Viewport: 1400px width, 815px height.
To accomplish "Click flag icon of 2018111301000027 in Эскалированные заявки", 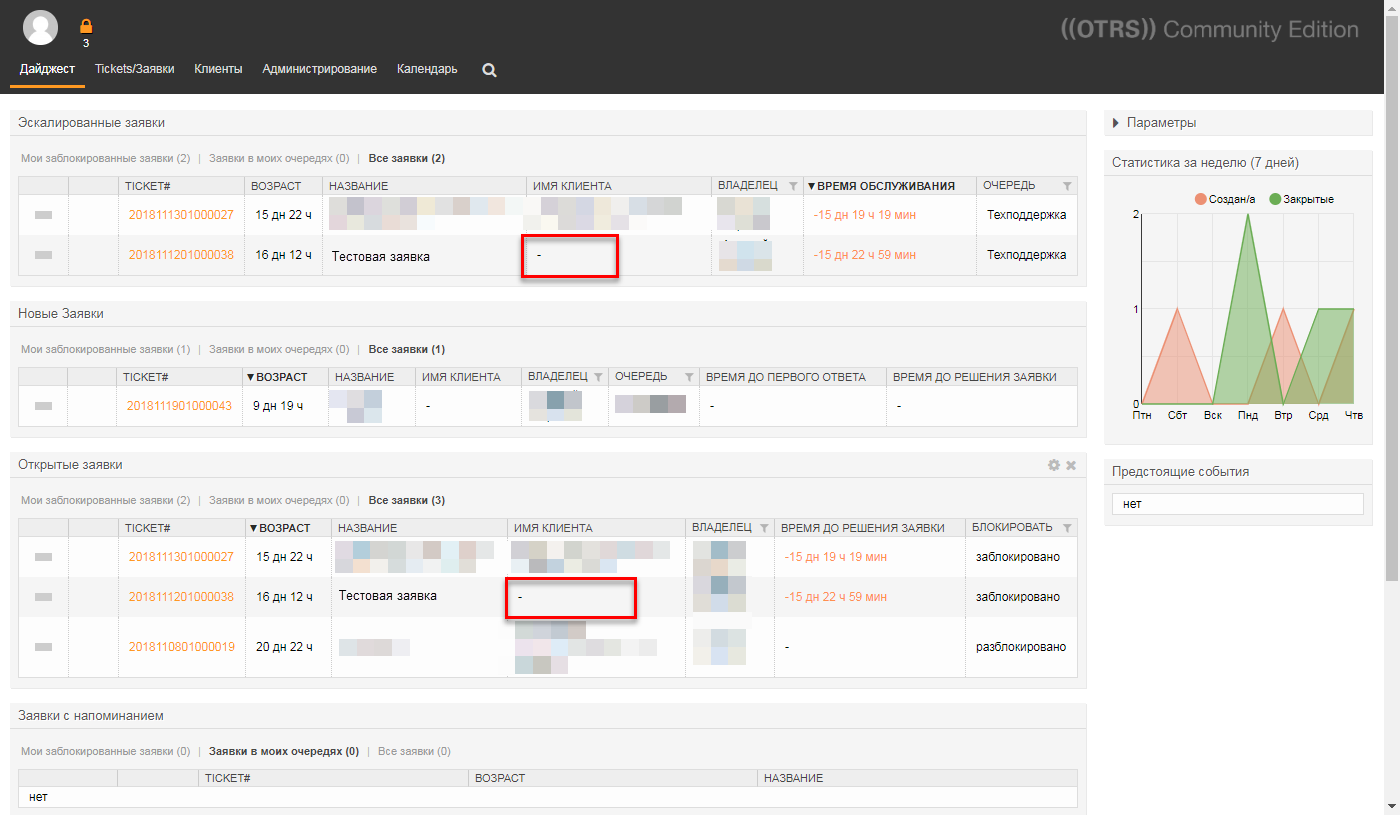I will [x=43, y=215].
